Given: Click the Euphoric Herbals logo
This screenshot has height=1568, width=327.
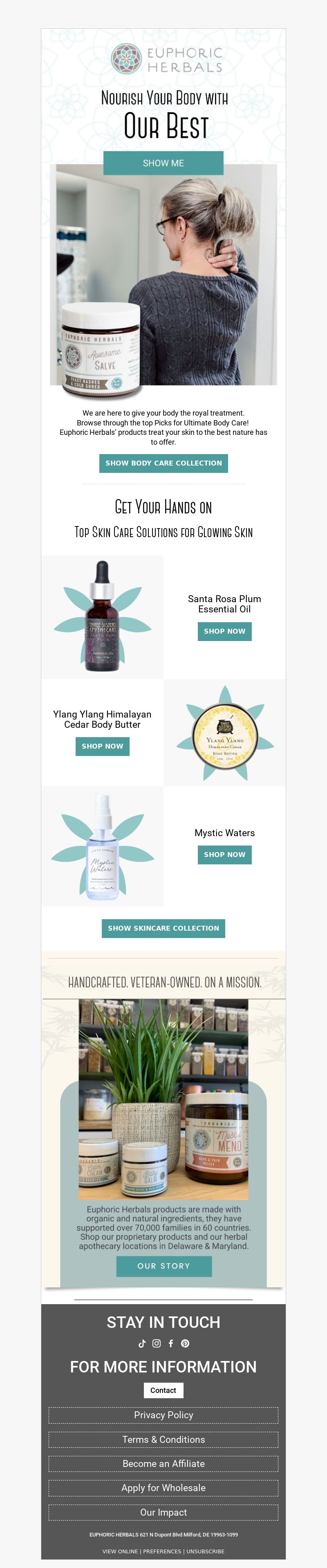Looking at the screenshot, I should 166,59.
